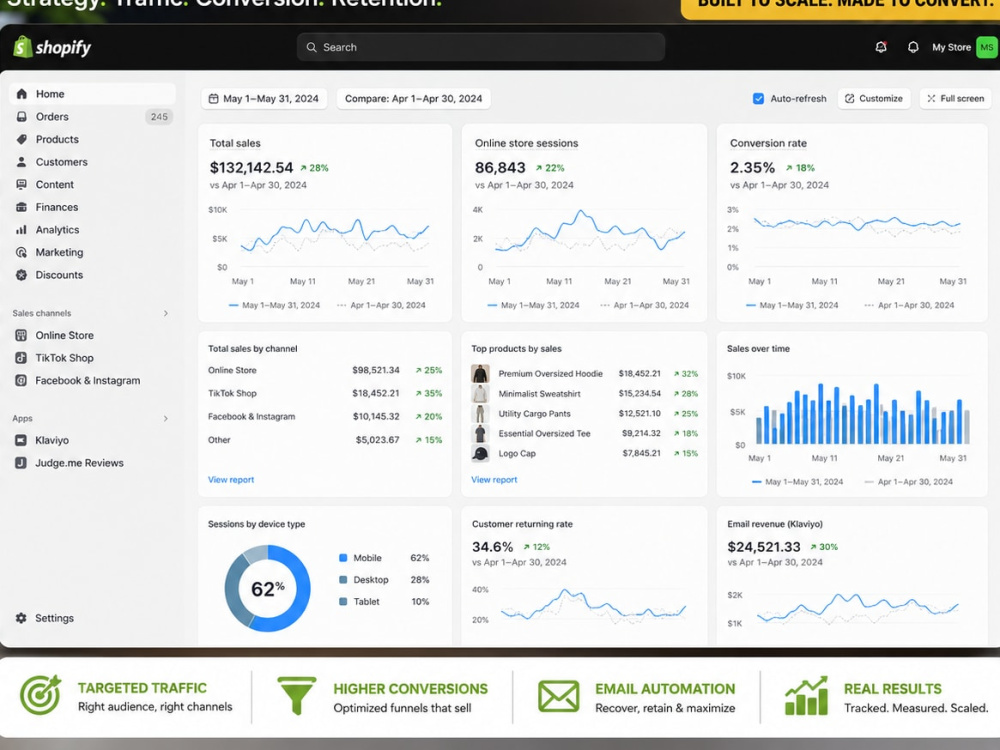This screenshot has height=750, width=1000.
Task: Click the Marketing target icon
Action: (x=22, y=253)
